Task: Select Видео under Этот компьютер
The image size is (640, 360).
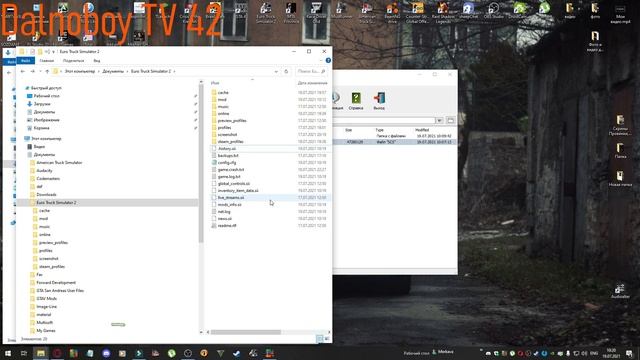Action: point(39,147)
